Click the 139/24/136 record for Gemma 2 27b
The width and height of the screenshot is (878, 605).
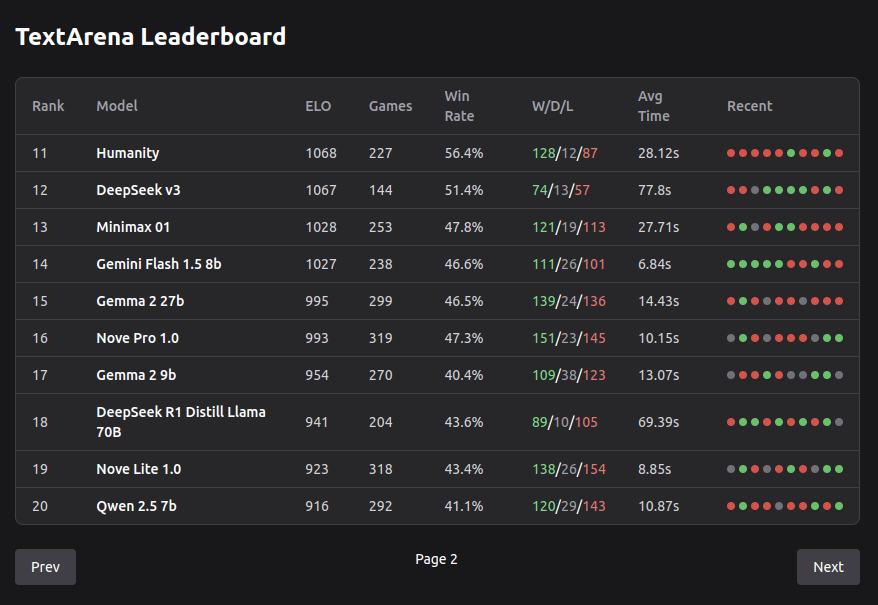[569, 301]
